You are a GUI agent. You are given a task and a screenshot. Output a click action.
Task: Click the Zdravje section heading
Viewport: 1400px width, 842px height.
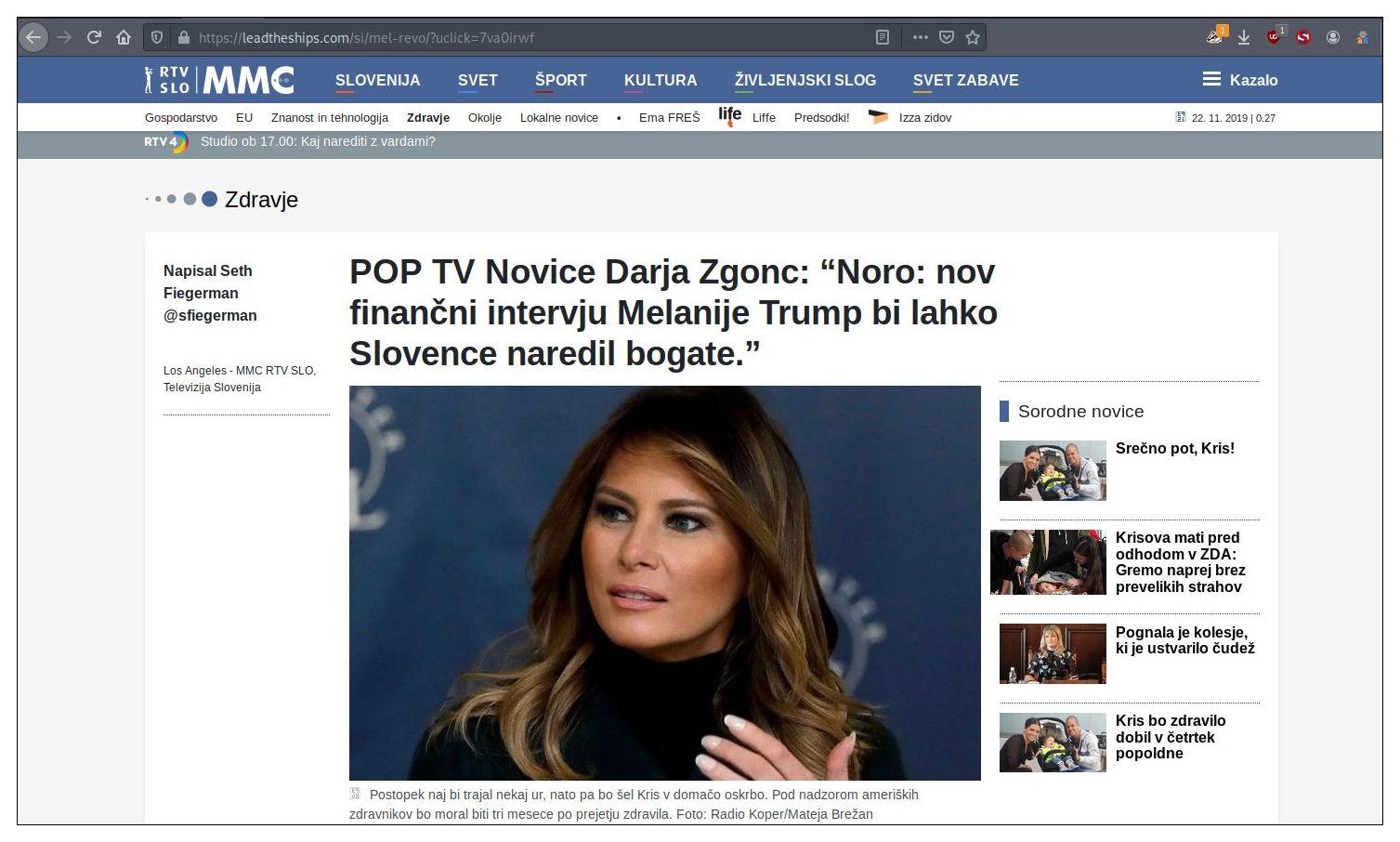pyautogui.click(x=261, y=200)
